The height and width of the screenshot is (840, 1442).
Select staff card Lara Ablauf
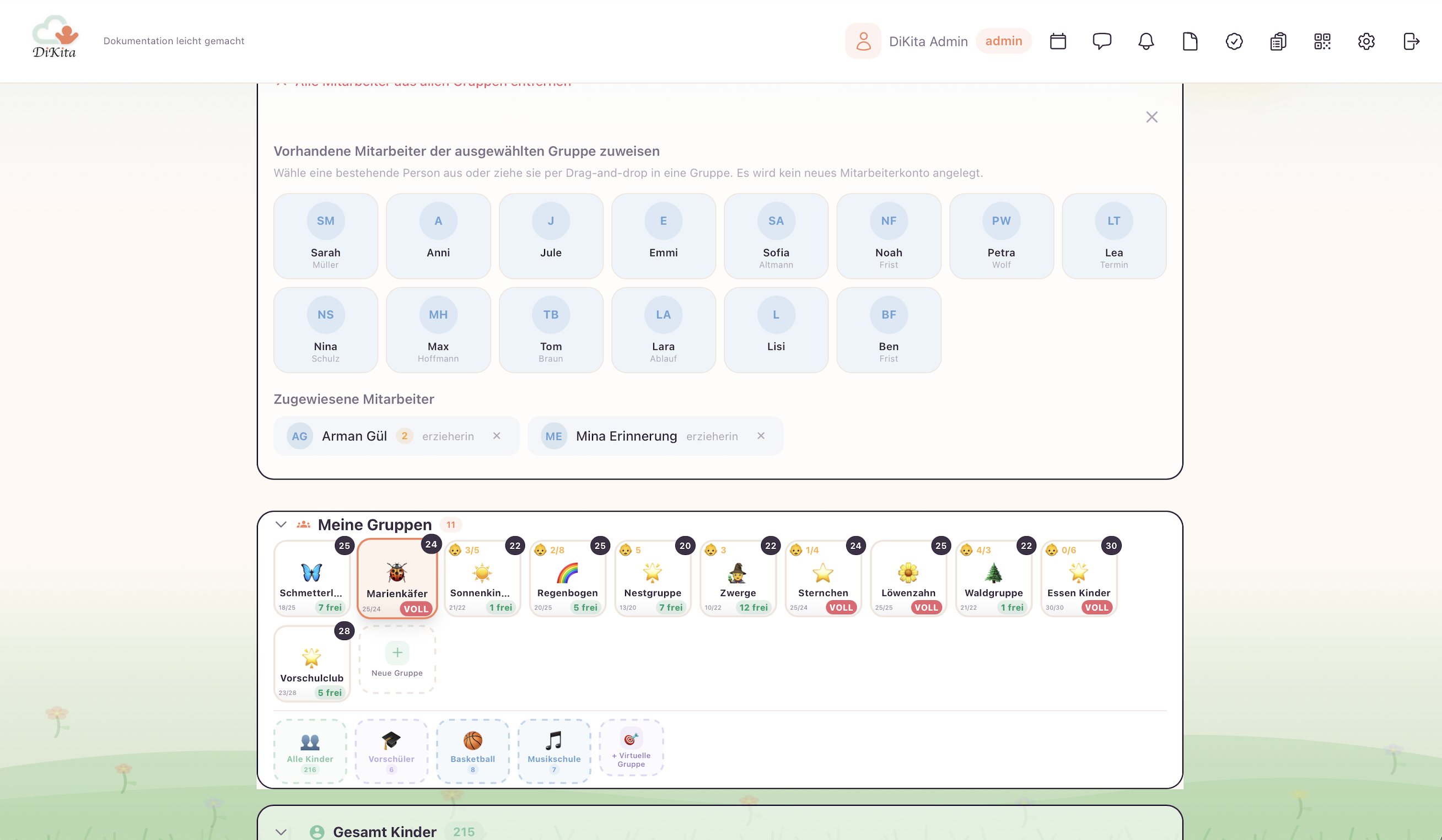(x=664, y=330)
